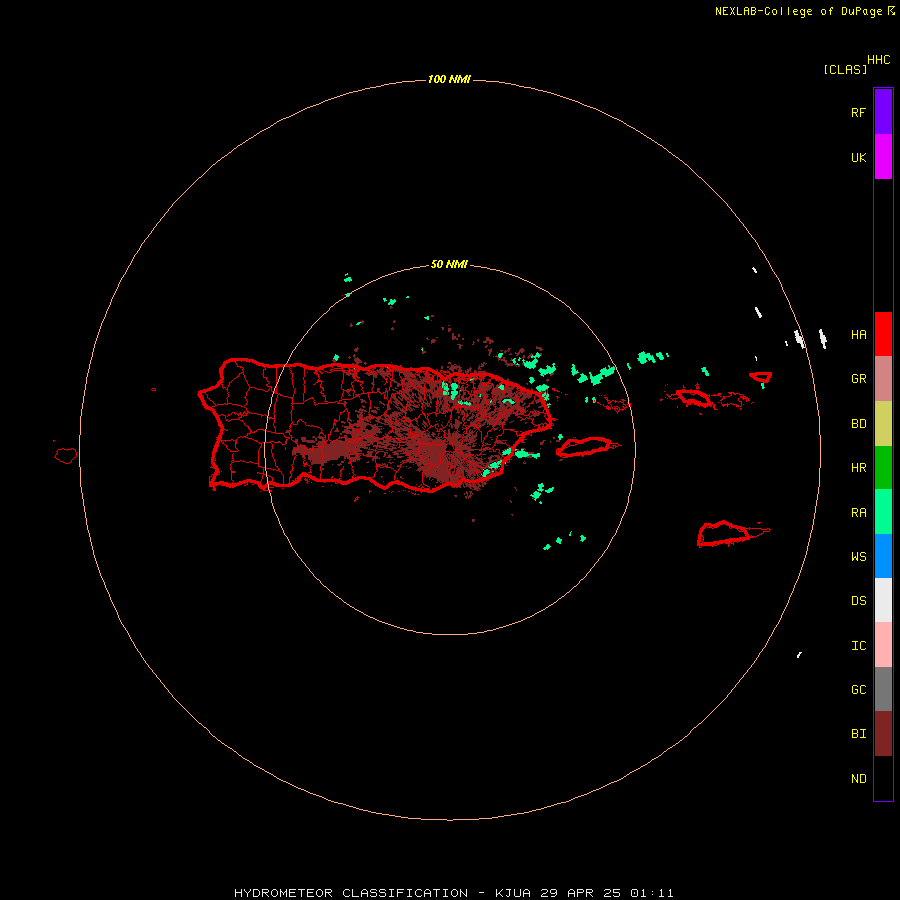Click the RF legend label
The image size is (900, 900).
858,112
